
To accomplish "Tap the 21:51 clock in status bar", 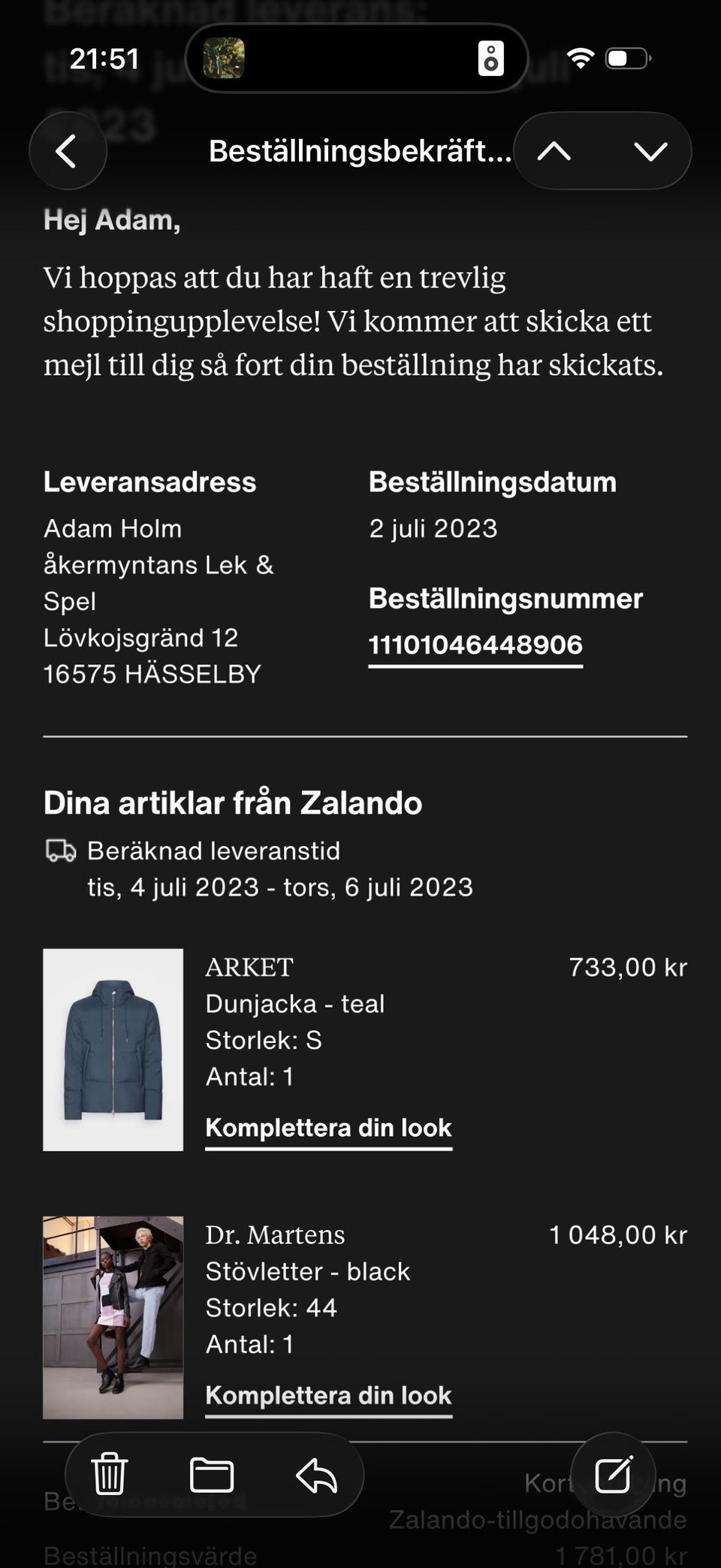I will (104, 59).
